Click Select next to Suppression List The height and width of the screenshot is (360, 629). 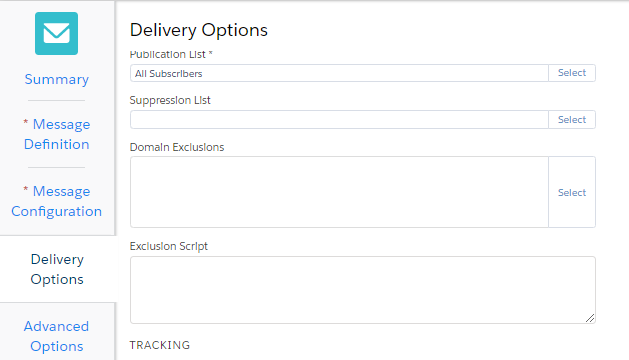(572, 120)
